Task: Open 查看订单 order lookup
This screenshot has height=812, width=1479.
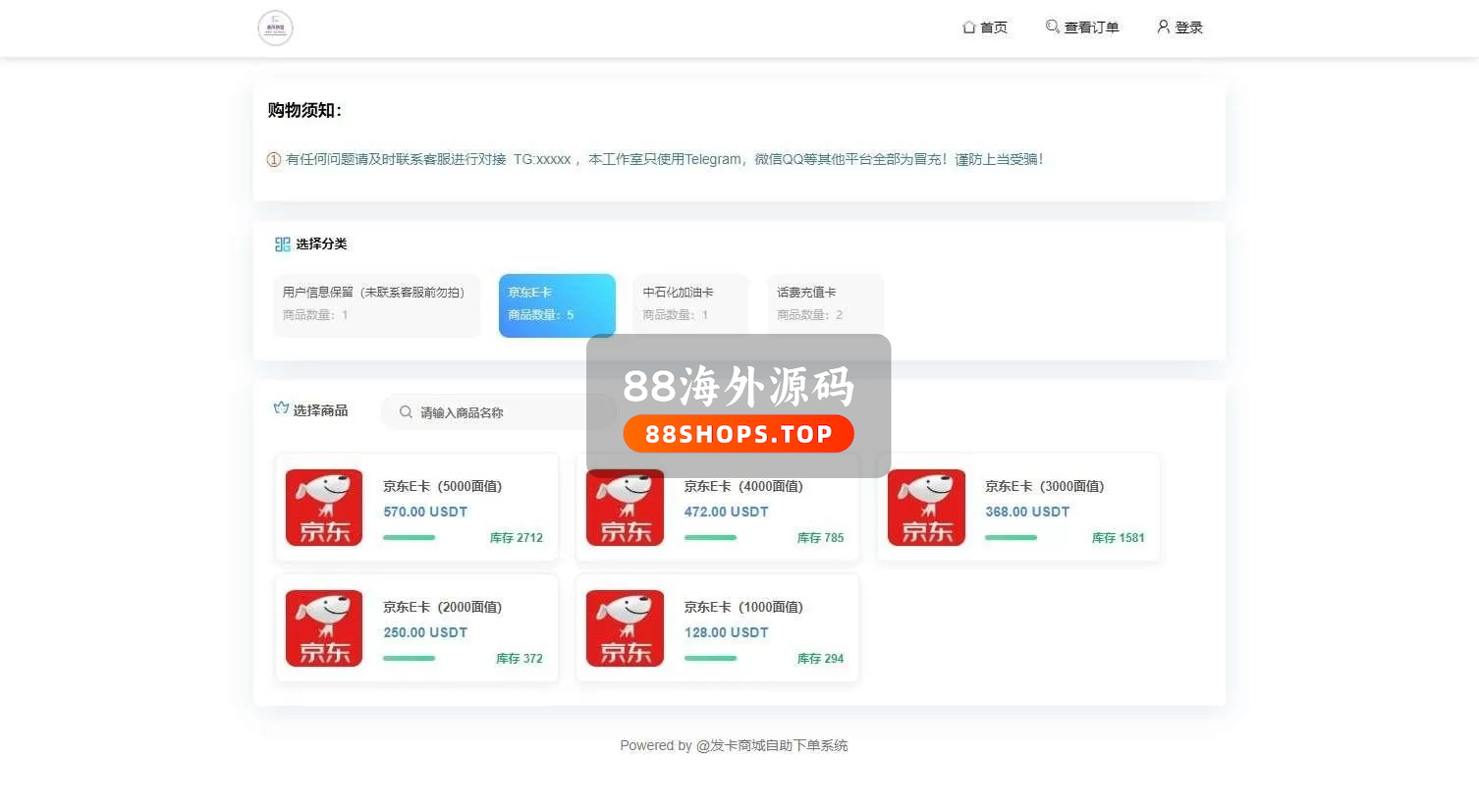Action: tap(1082, 27)
